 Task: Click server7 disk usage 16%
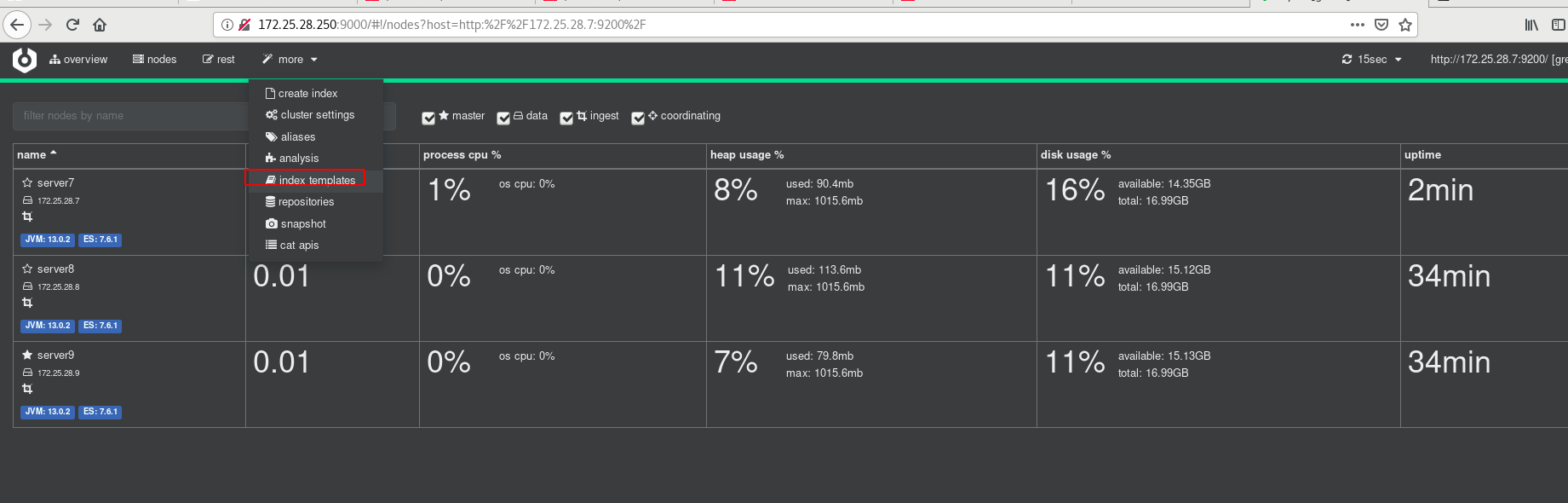pyautogui.click(x=1075, y=190)
